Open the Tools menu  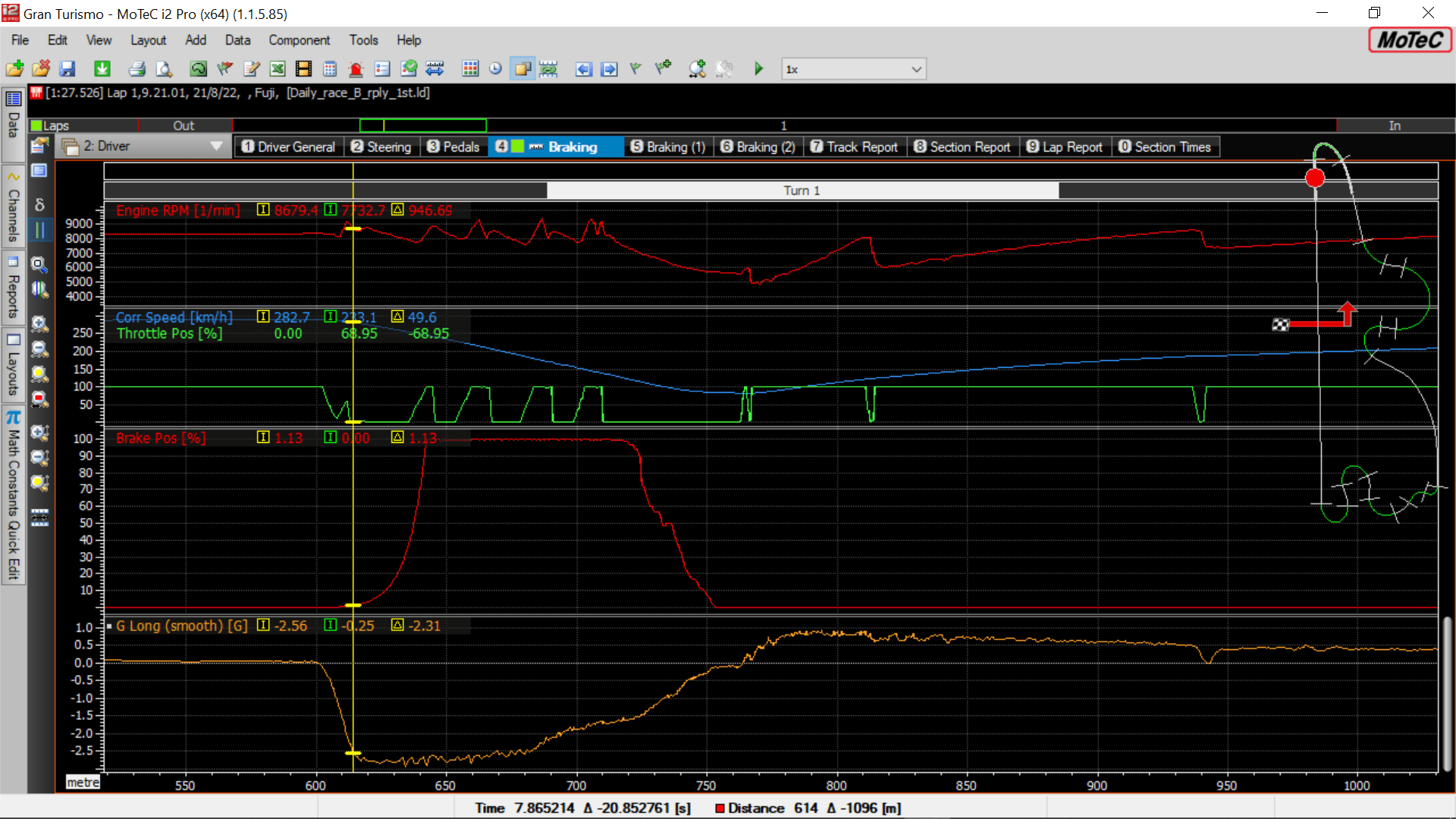363,40
